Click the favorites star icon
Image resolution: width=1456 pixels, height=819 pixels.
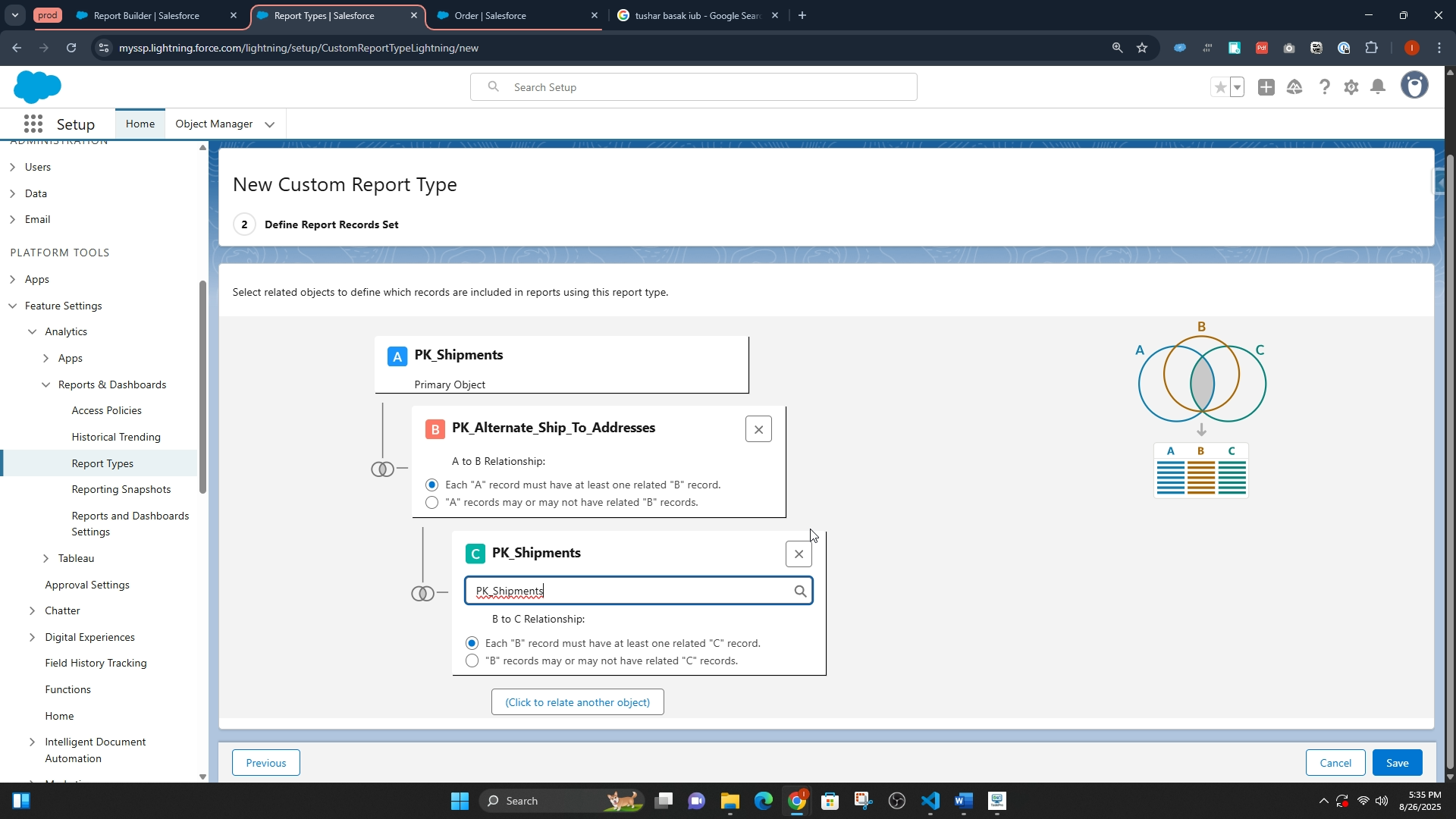click(x=1219, y=88)
